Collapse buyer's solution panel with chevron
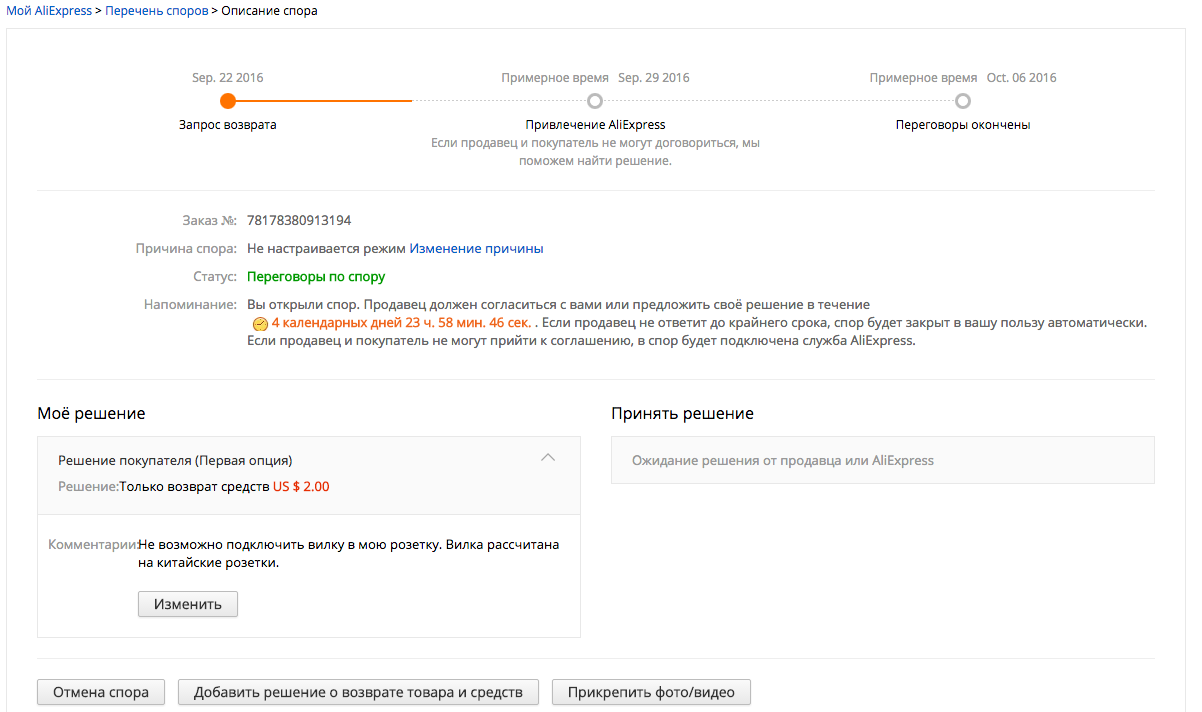 547,458
